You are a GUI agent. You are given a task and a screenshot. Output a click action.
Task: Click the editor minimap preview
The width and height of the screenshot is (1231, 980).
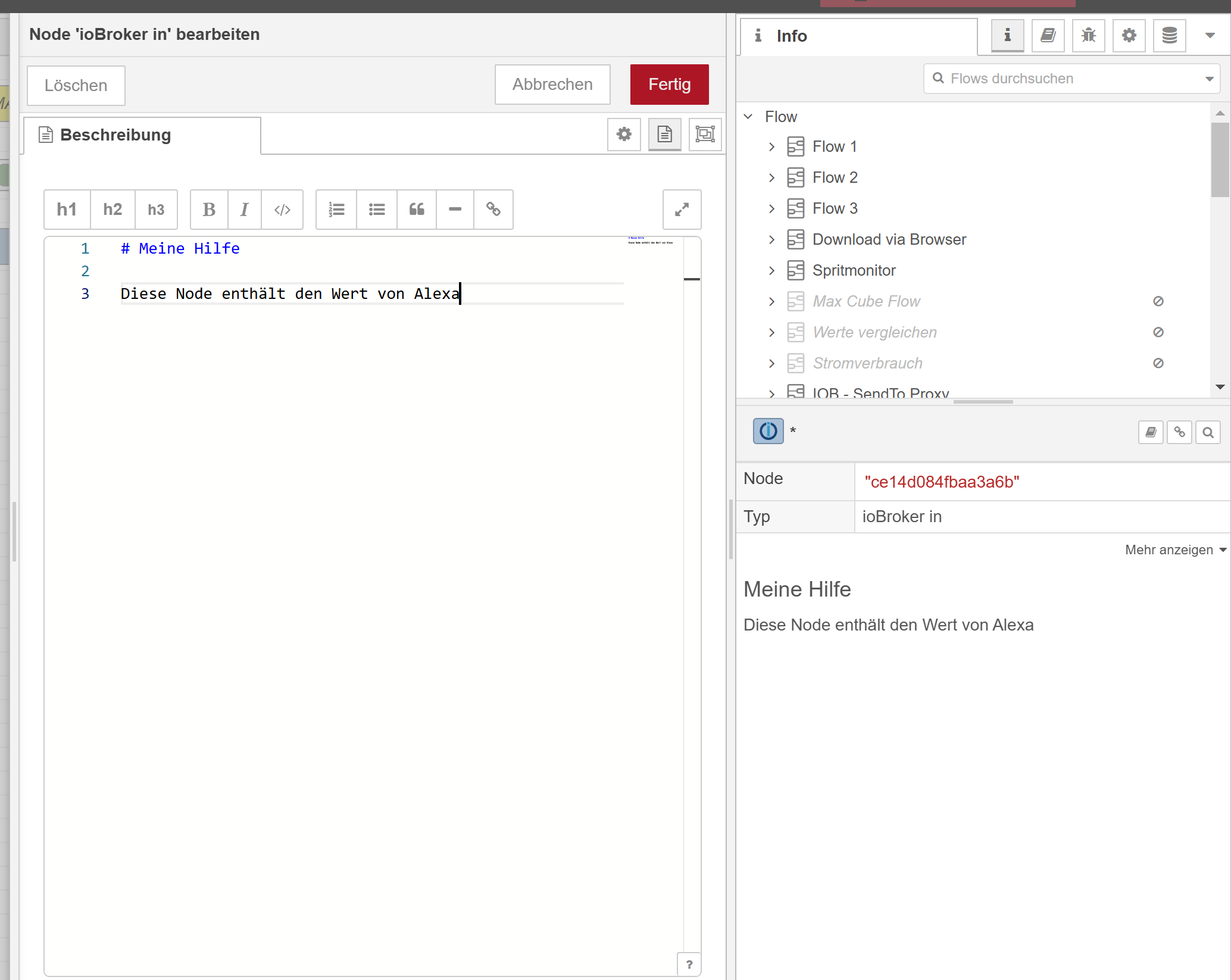pyautogui.click(x=651, y=241)
